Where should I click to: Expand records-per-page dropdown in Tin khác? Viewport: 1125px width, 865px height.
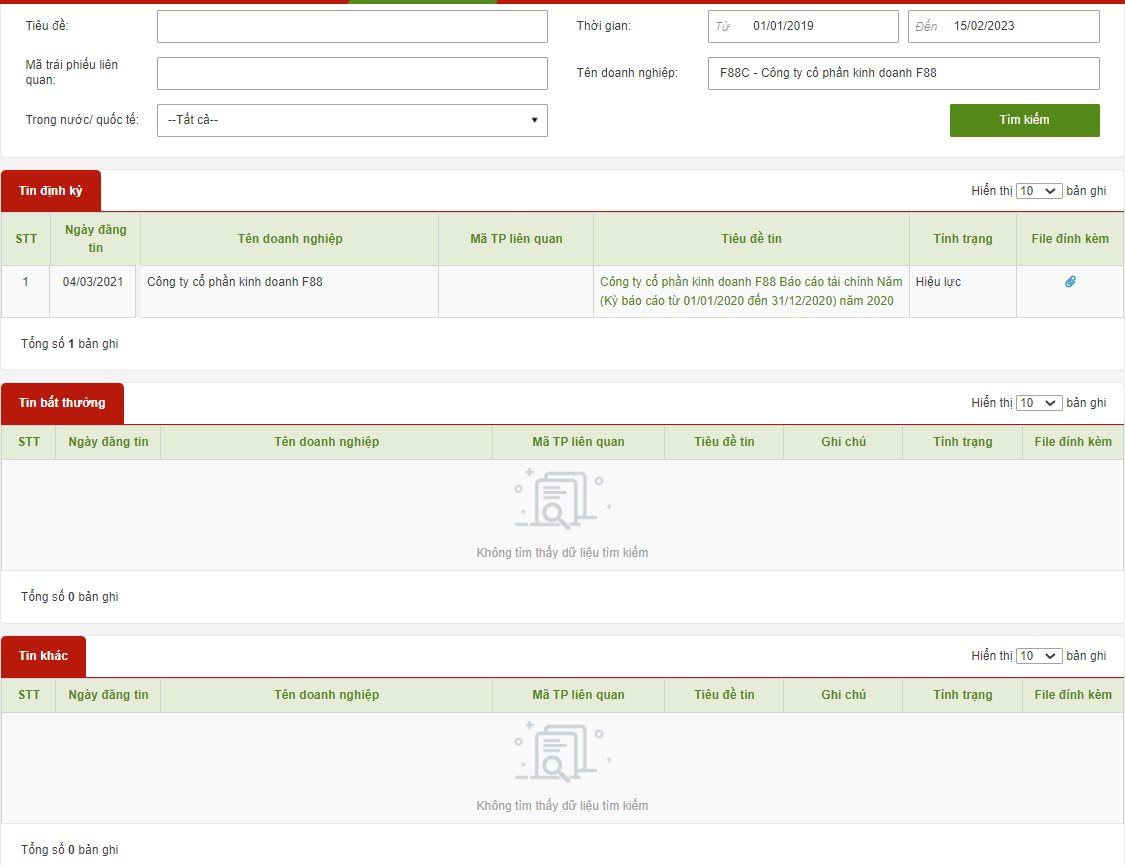tap(1038, 656)
